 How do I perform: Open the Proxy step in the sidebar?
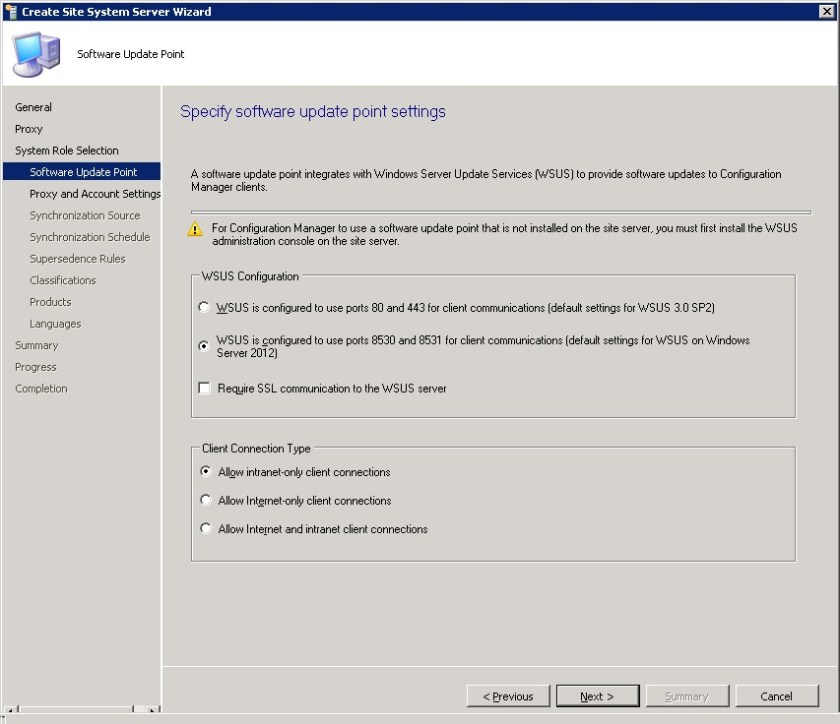click(x=28, y=128)
